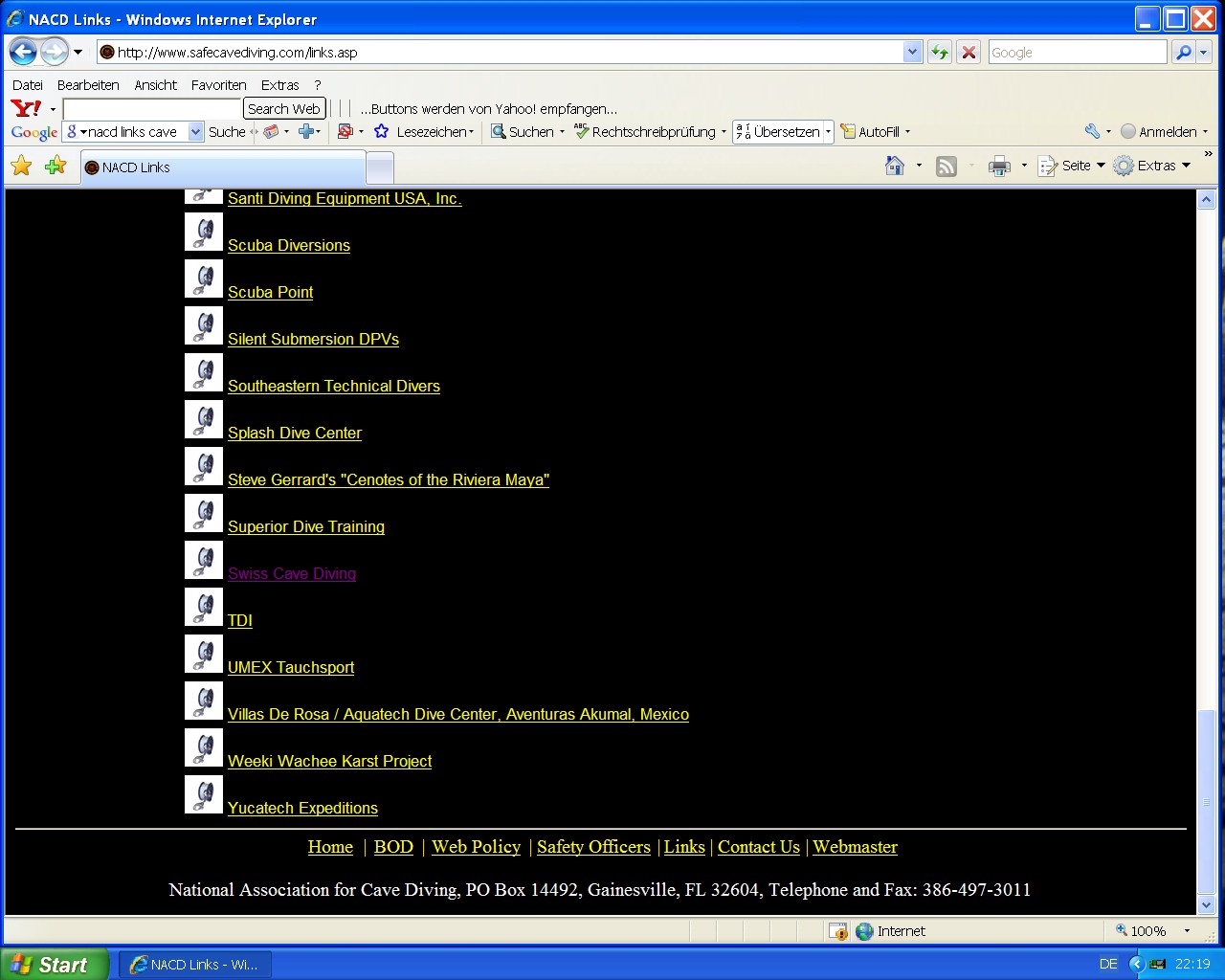Click the Suche button in Google toolbar

pyautogui.click(x=227, y=132)
